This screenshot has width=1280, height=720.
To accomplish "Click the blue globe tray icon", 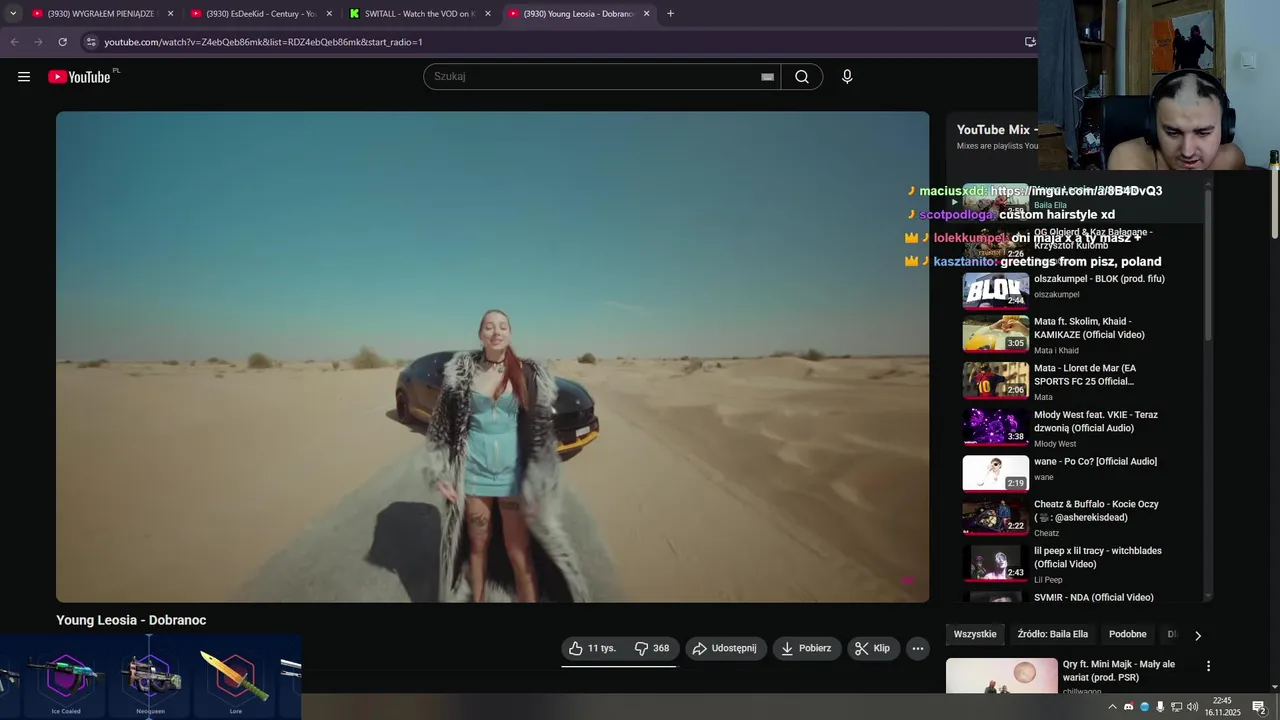I will [x=1145, y=707].
